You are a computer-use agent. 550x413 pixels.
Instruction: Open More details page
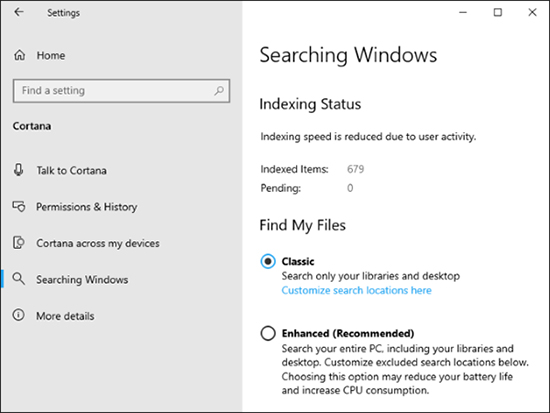(65, 316)
